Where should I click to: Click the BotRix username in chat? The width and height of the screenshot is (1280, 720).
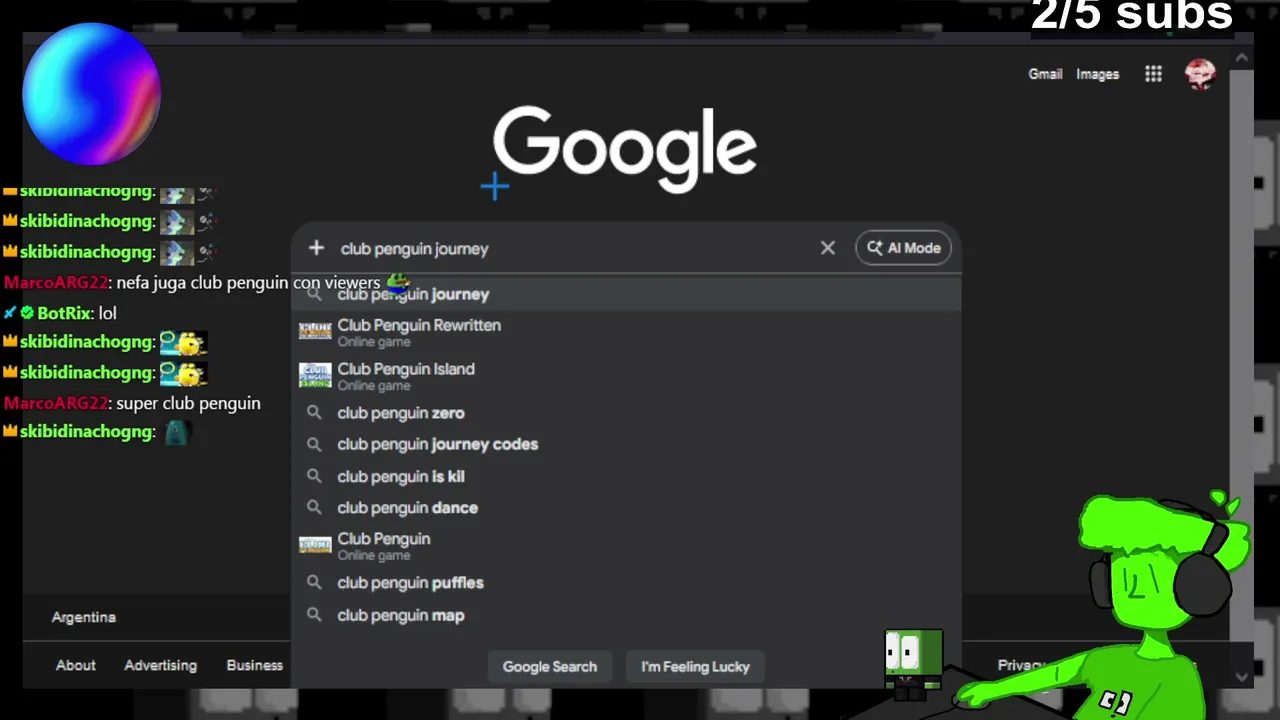click(66, 313)
